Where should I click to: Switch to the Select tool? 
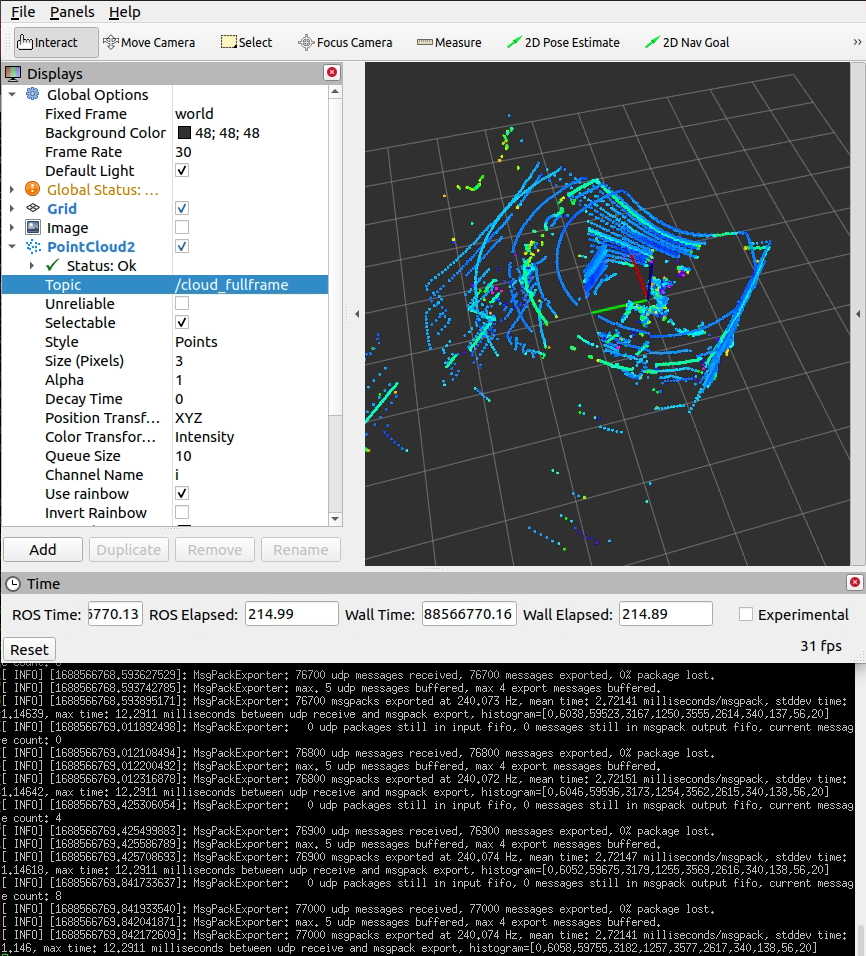(245, 43)
